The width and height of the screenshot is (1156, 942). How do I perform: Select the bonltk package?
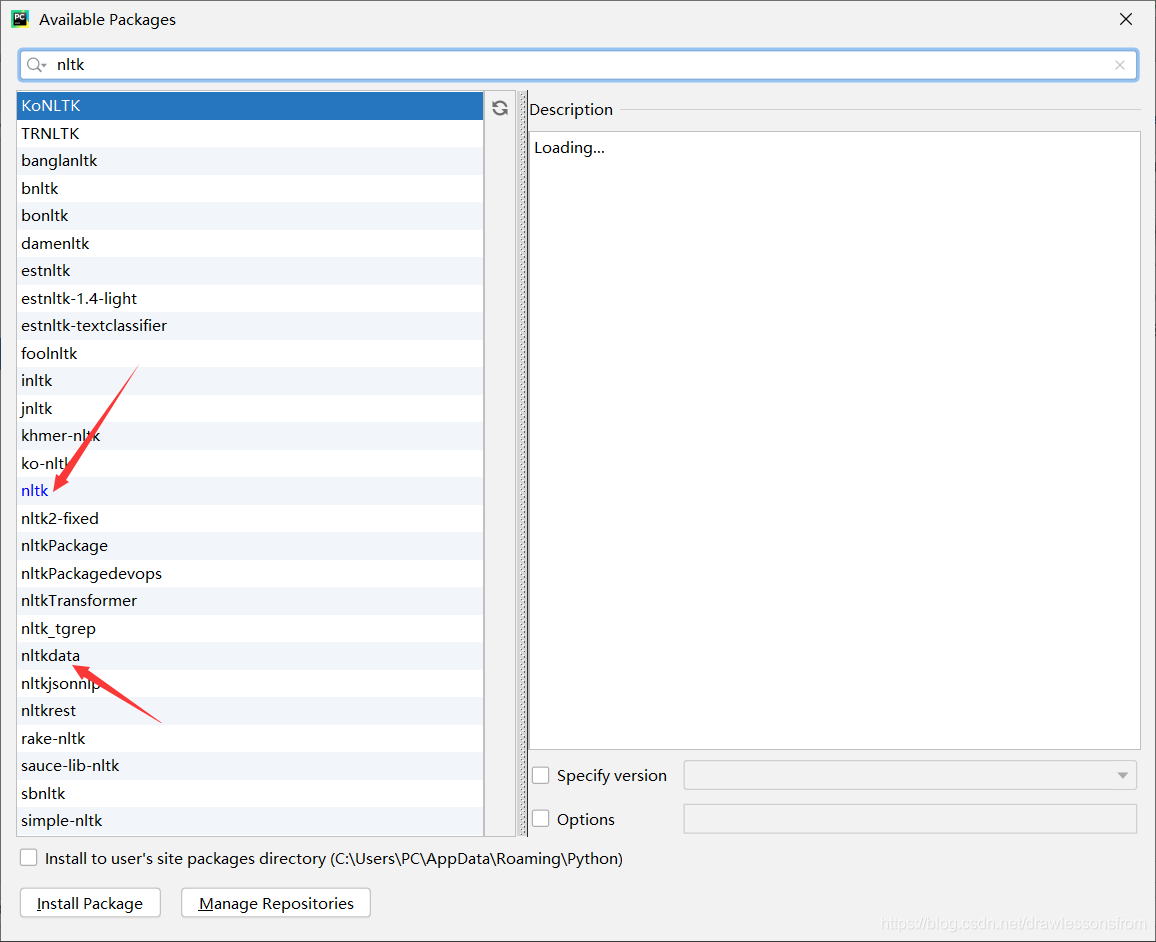click(x=250, y=216)
